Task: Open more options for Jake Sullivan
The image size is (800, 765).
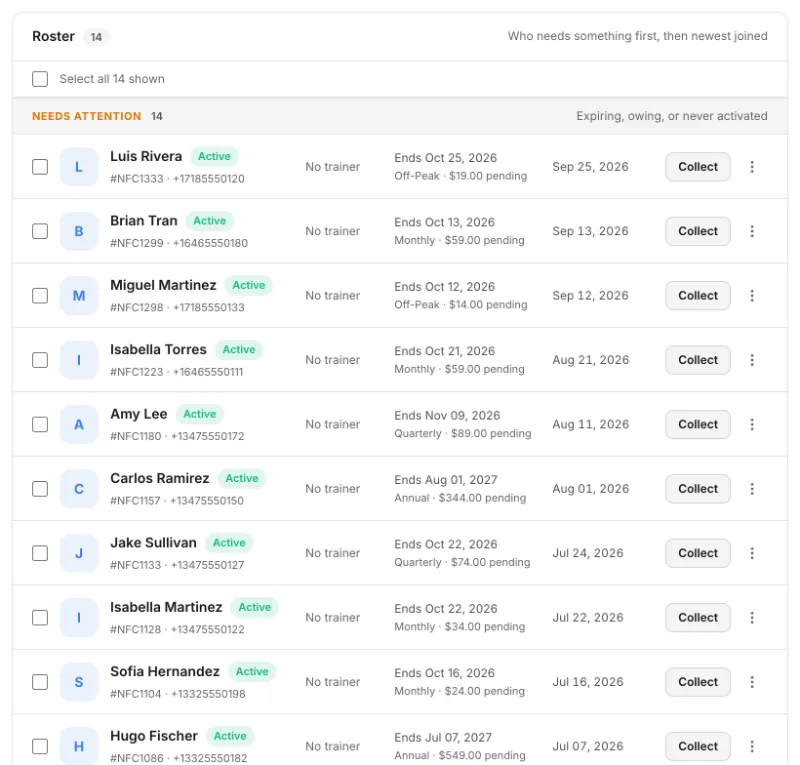Action: 752,553
